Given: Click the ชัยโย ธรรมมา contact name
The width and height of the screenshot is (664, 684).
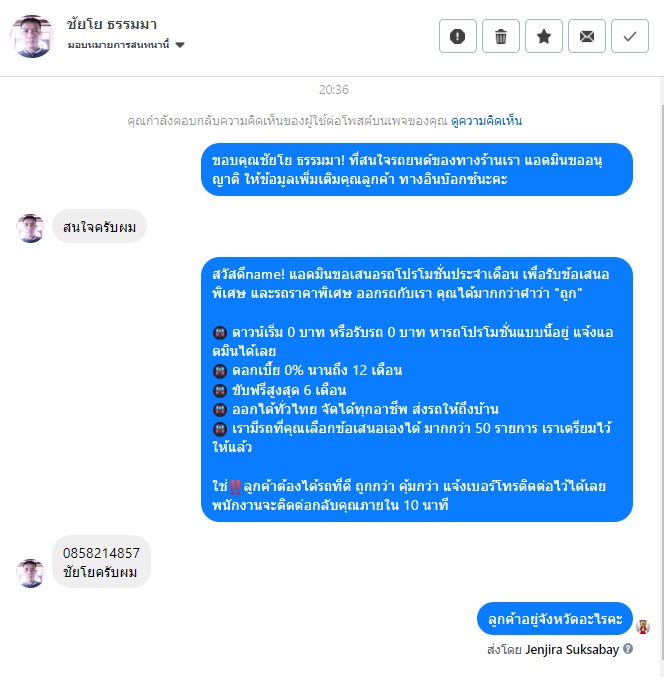Looking at the screenshot, I should [112, 24].
